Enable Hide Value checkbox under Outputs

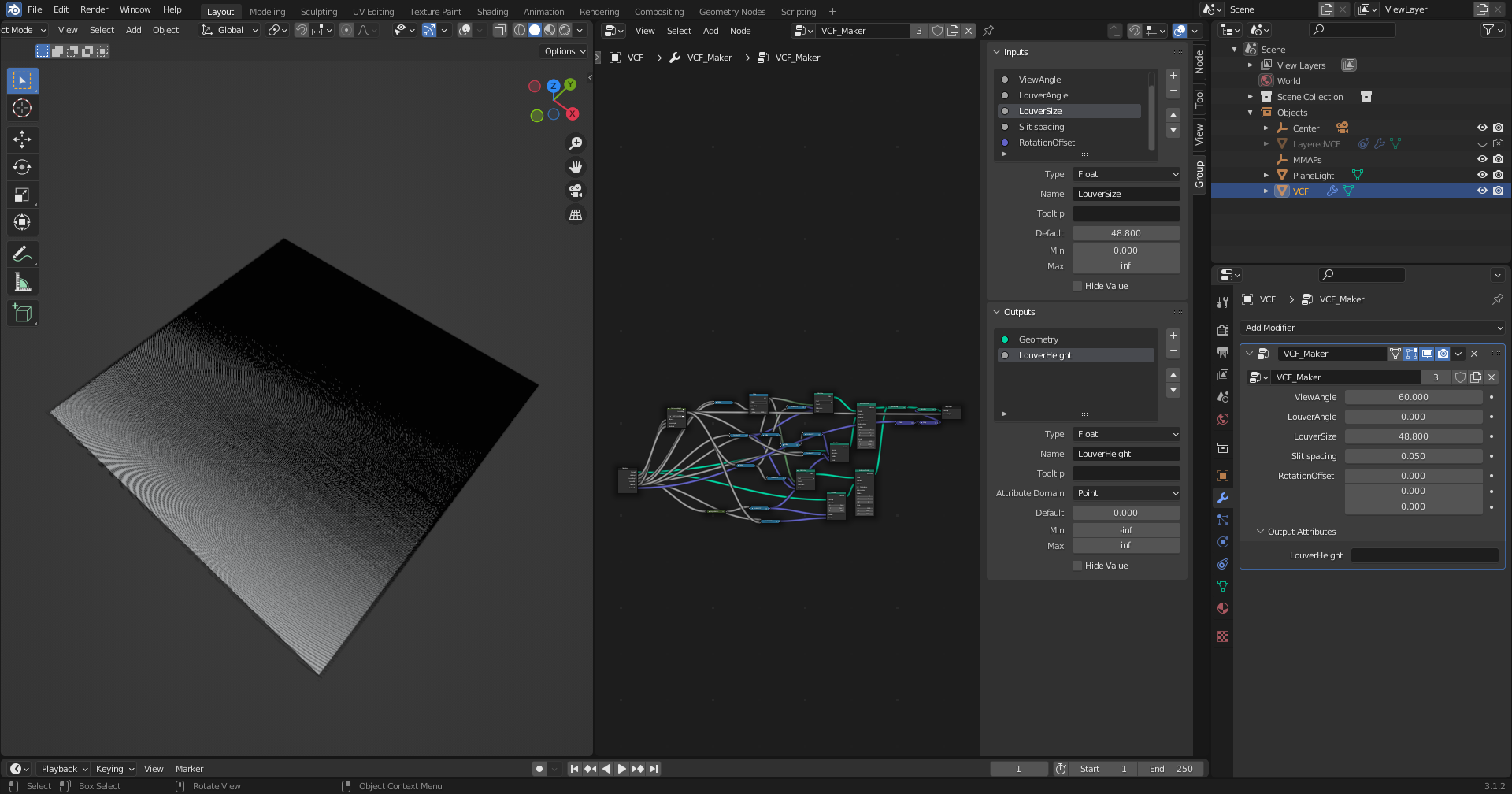(x=1077, y=566)
